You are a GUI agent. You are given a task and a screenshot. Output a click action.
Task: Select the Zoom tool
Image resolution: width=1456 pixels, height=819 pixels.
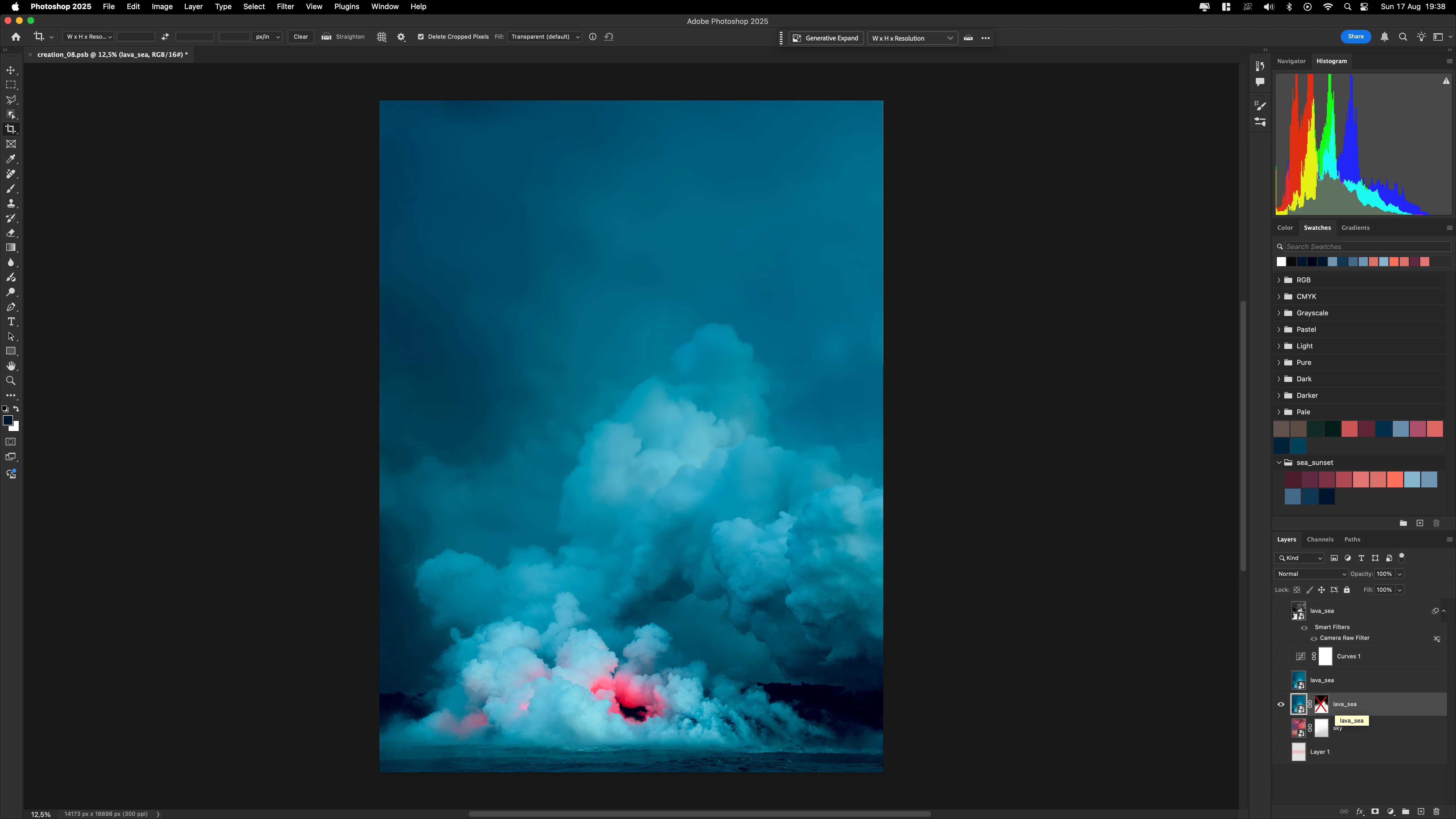[x=11, y=380]
